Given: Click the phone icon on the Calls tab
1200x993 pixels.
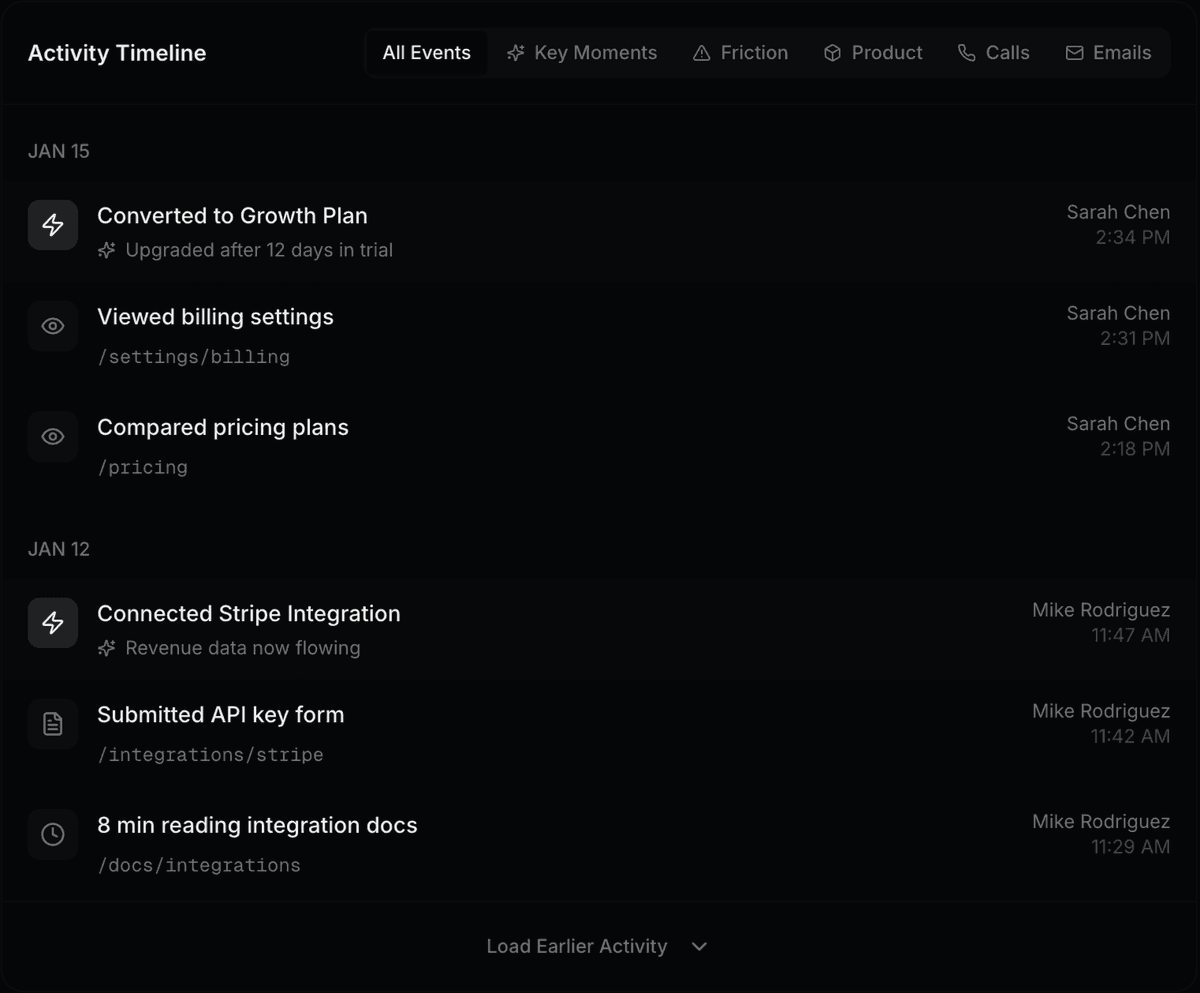Looking at the screenshot, I should tap(965, 52).
